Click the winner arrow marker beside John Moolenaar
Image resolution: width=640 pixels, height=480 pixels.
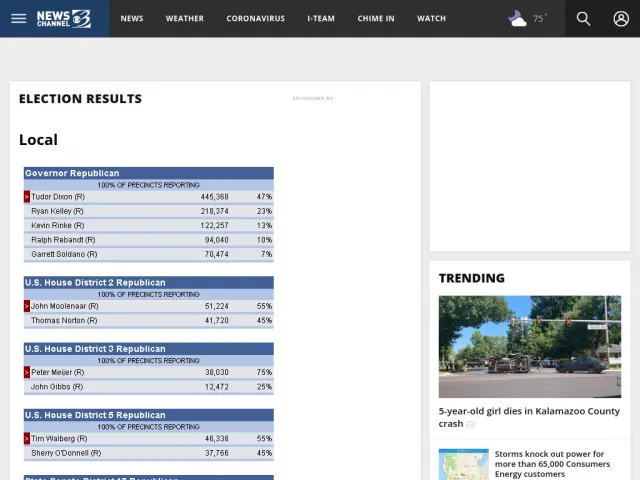click(27, 306)
